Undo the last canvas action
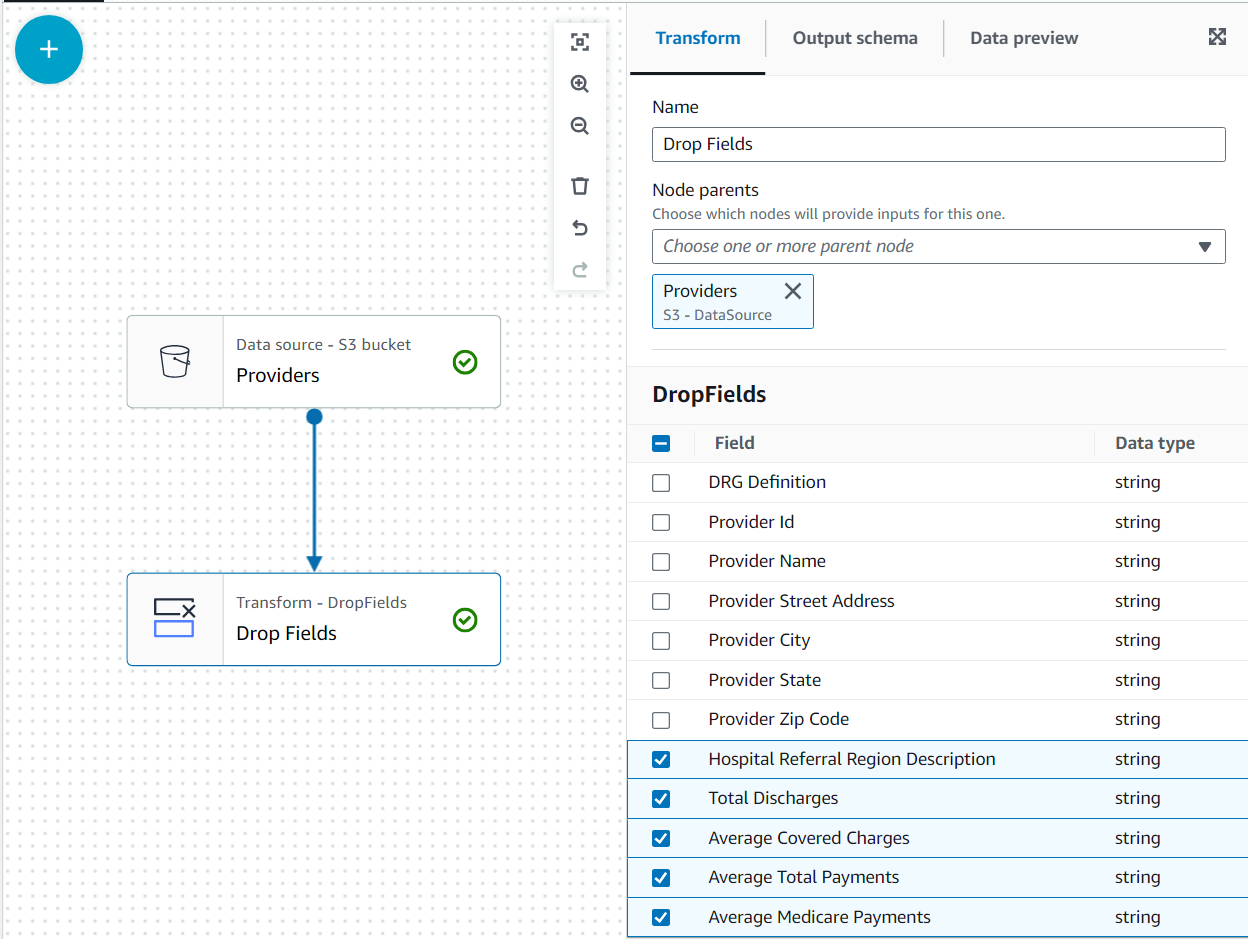Screen dimensions: 1248x939 pos(579,228)
